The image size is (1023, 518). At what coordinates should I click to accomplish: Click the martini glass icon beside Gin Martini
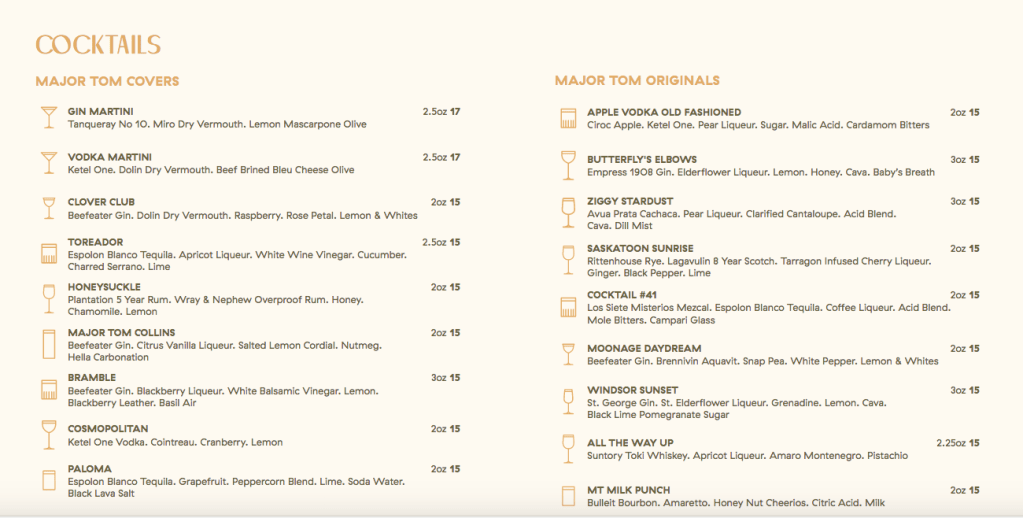point(48,117)
